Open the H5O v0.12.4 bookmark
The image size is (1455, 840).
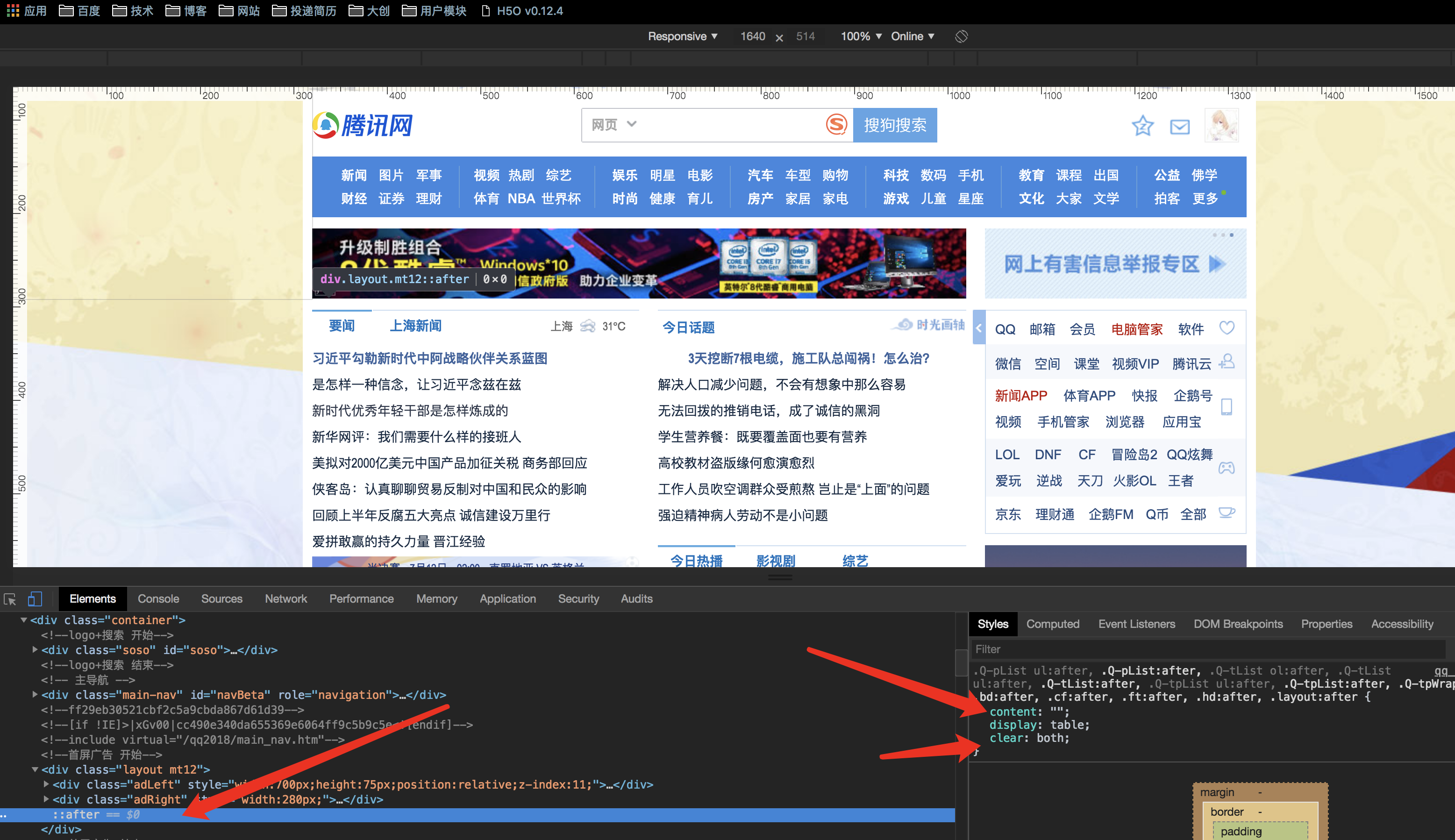coord(522,10)
